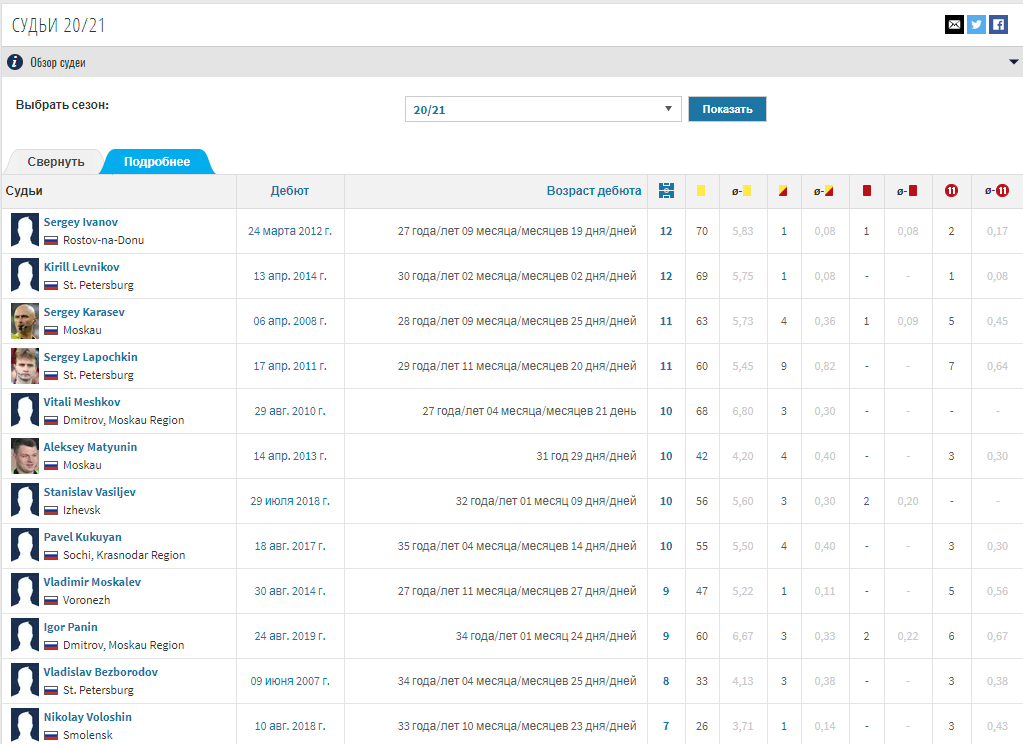
Task: Sort table by Возраст дебюта column
Action: 593,190
